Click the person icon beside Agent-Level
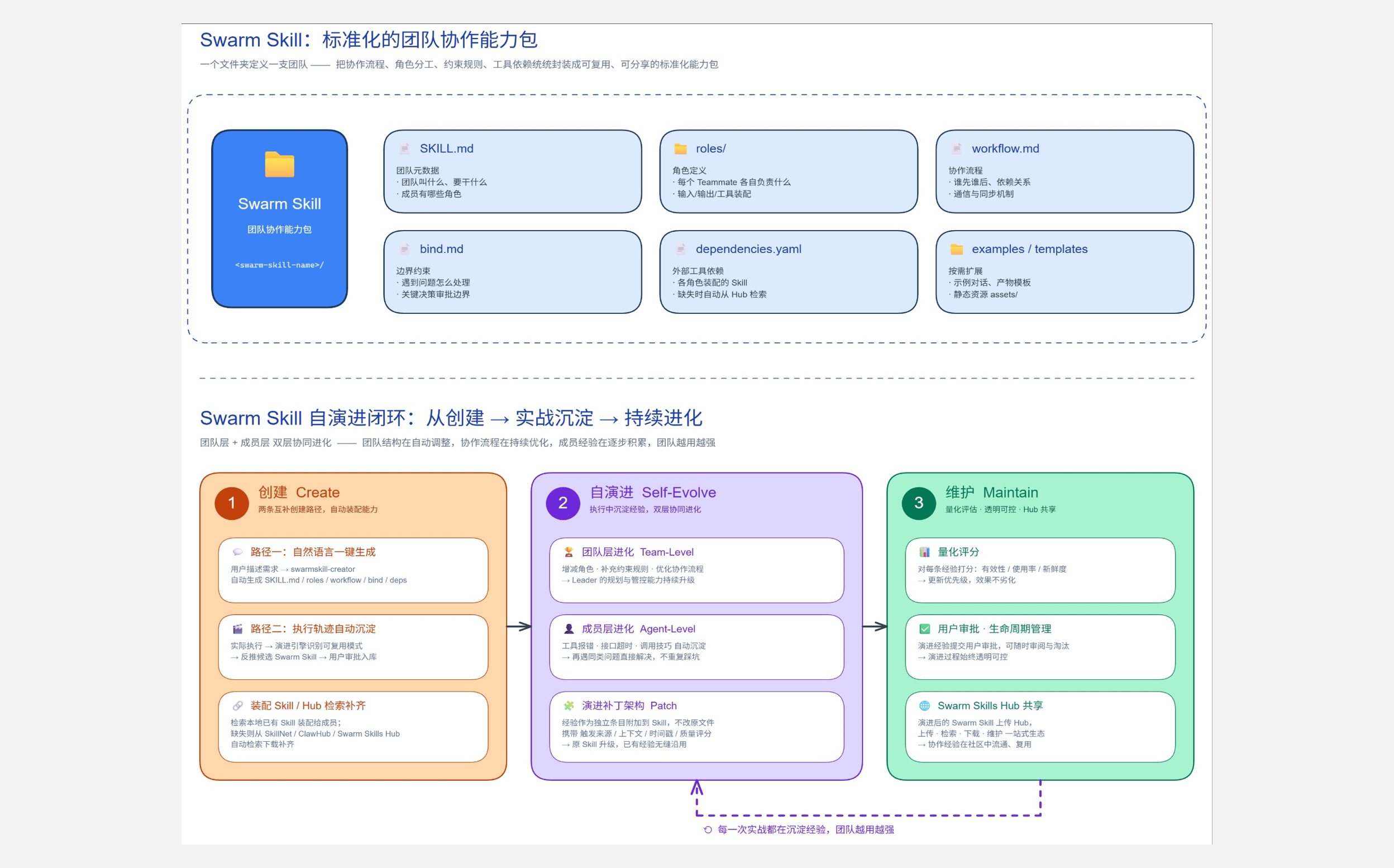This screenshot has height=868, width=1394. click(569, 628)
